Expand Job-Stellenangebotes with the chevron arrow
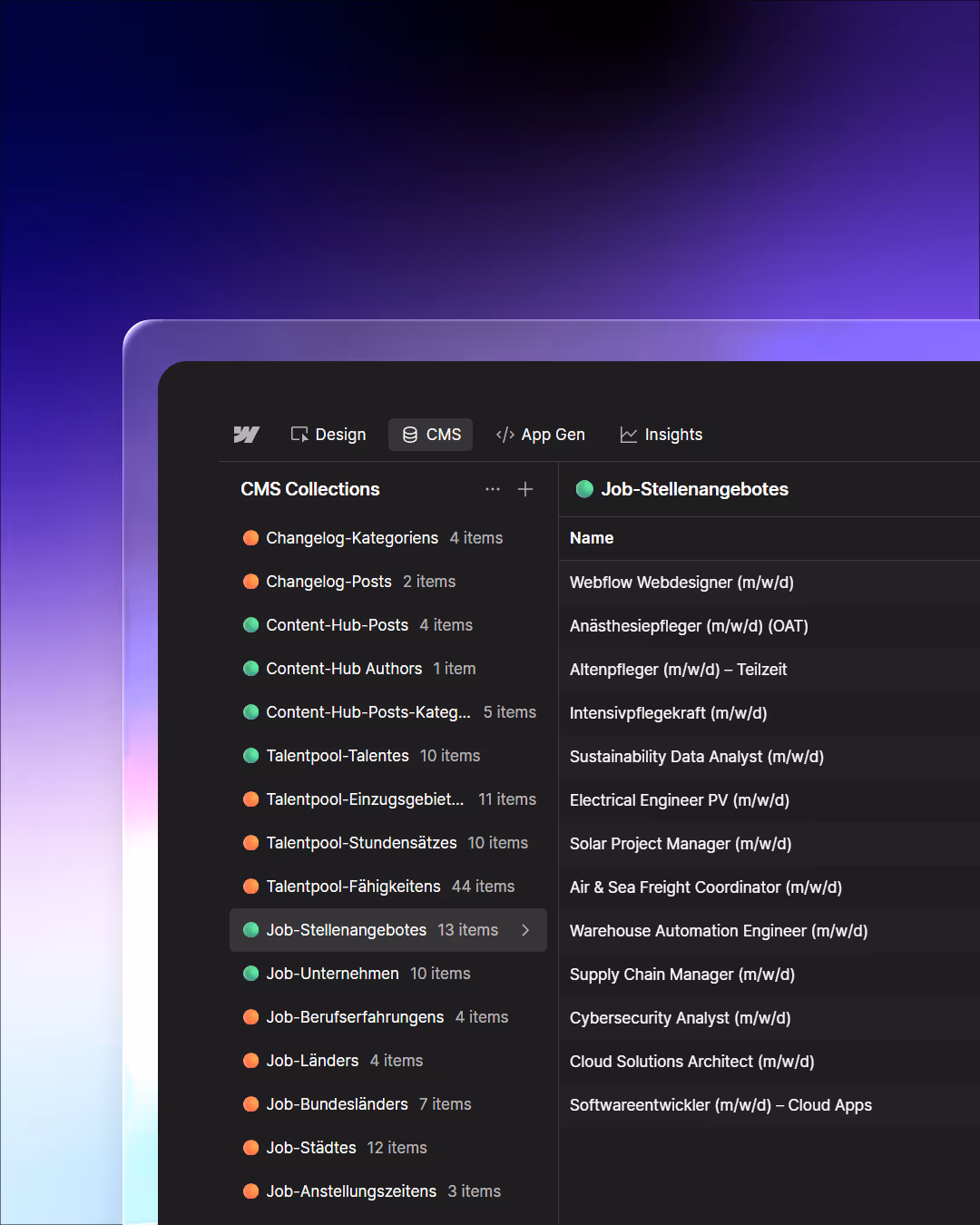 coord(525,930)
